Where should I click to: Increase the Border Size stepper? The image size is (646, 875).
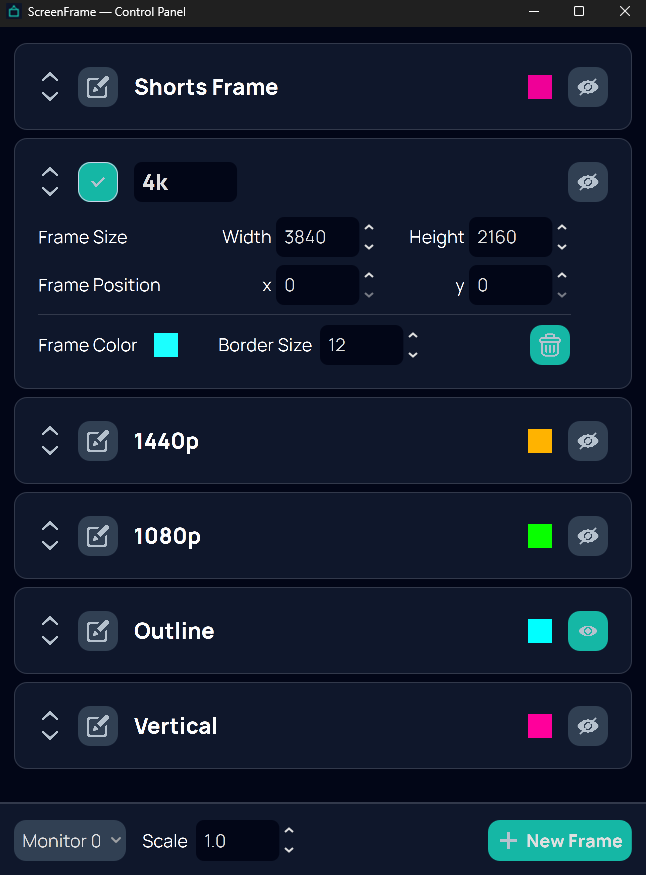click(x=413, y=337)
